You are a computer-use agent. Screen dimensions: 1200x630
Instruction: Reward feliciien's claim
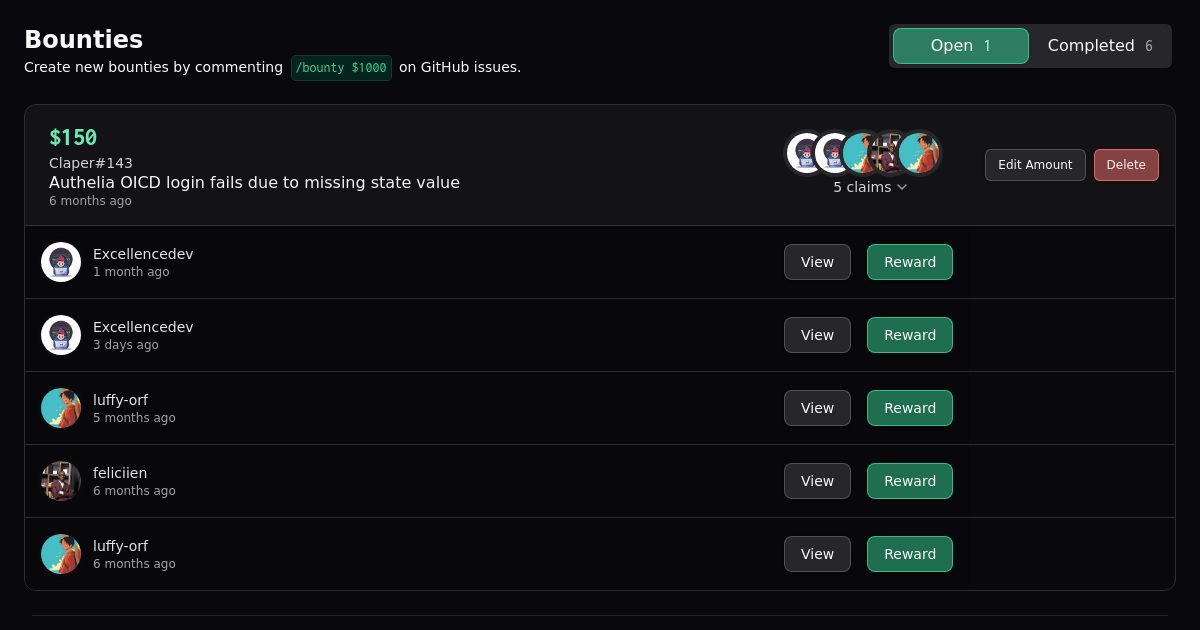pos(909,481)
